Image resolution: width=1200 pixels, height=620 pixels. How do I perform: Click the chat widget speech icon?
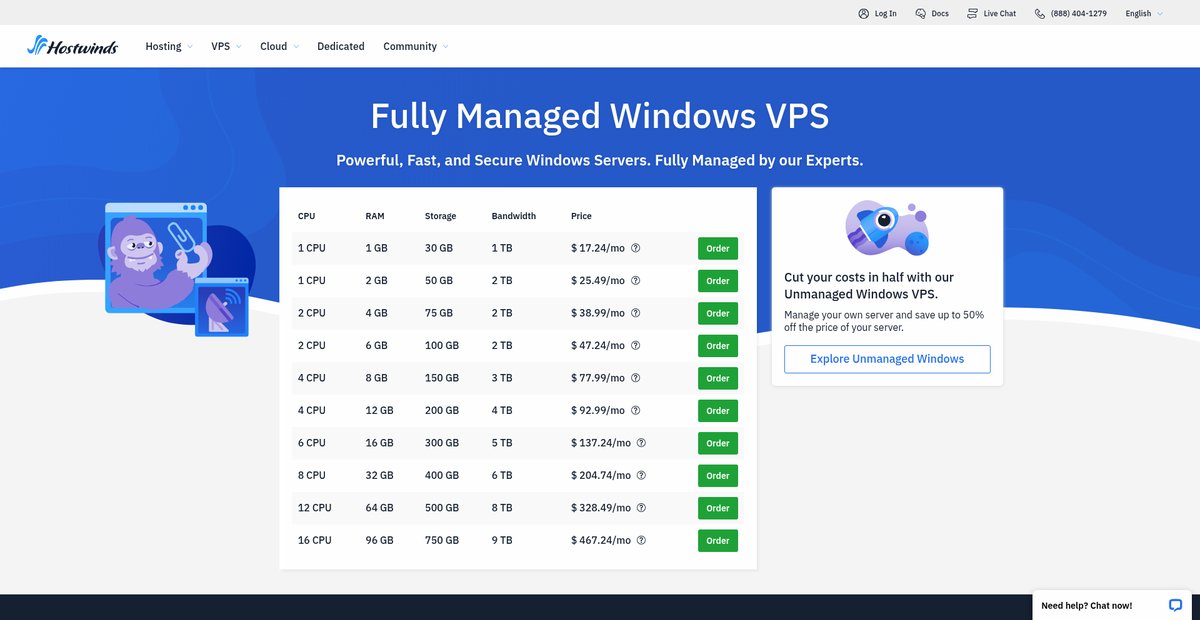(1175, 605)
